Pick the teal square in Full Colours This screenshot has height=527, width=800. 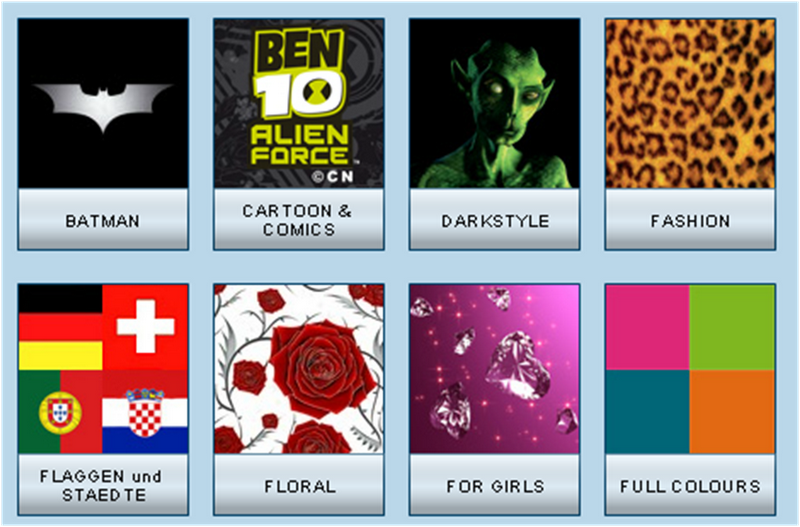647,412
